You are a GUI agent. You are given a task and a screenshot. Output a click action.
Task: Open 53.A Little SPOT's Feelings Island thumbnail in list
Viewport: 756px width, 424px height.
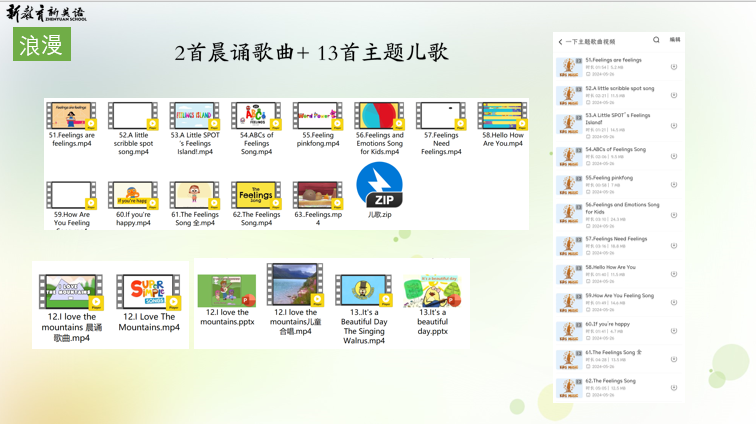[569, 124]
